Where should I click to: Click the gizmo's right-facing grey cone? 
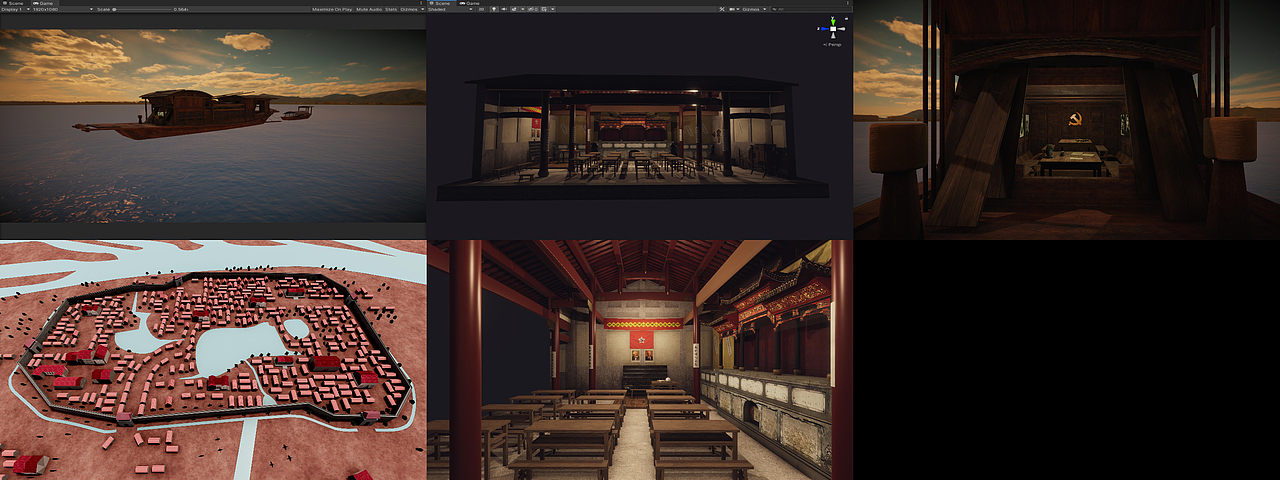(x=841, y=29)
